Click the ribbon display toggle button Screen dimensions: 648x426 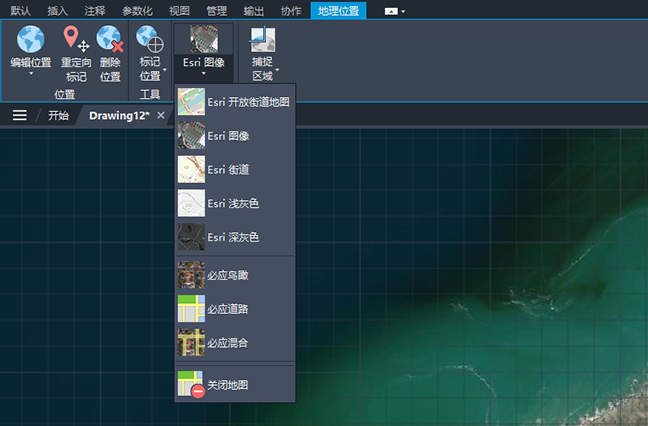pos(391,12)
